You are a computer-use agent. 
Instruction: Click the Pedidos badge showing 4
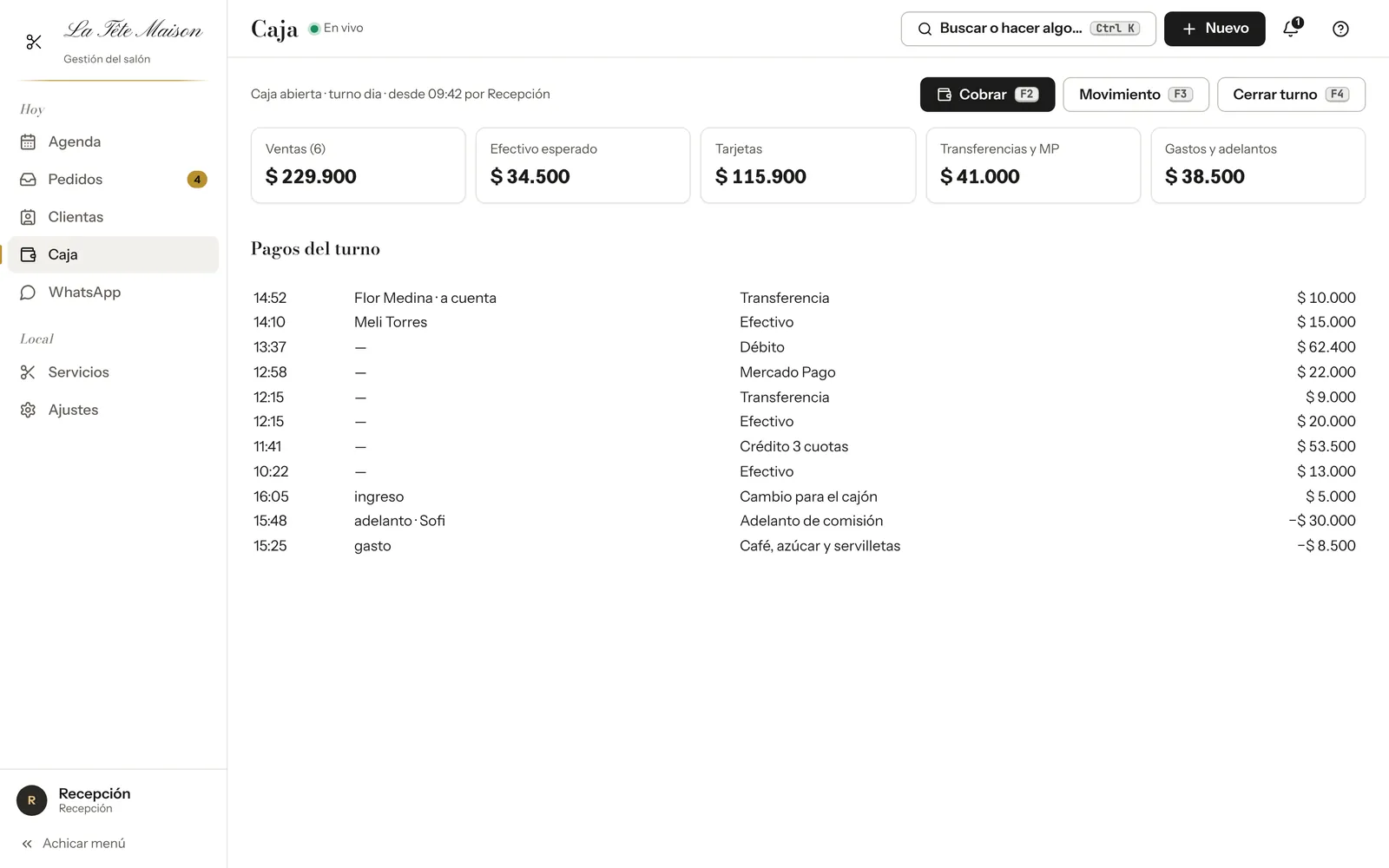point(197,180)
